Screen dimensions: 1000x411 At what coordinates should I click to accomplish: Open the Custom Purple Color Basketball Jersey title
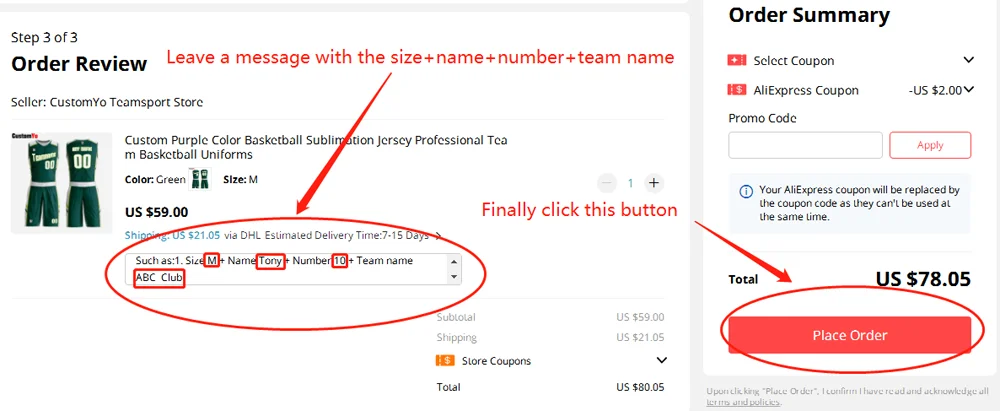tap(316, 147)
